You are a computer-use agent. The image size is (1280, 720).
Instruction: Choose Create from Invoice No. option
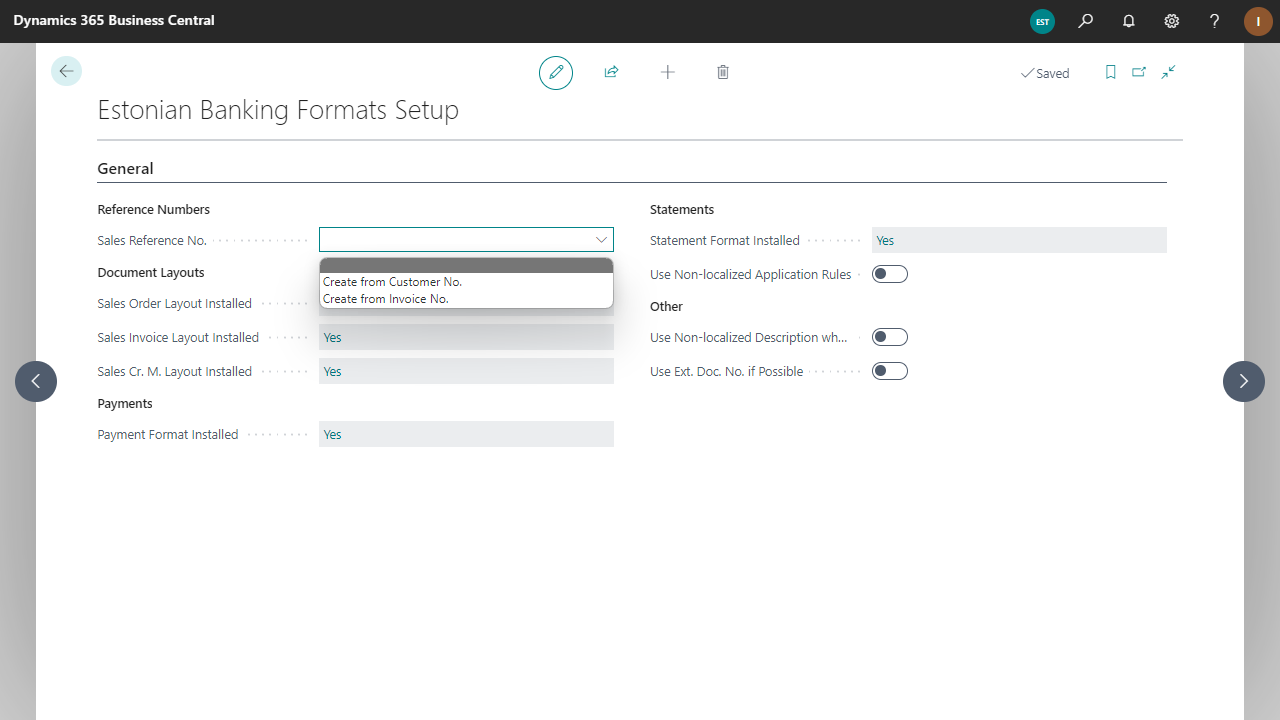(386, 299)
